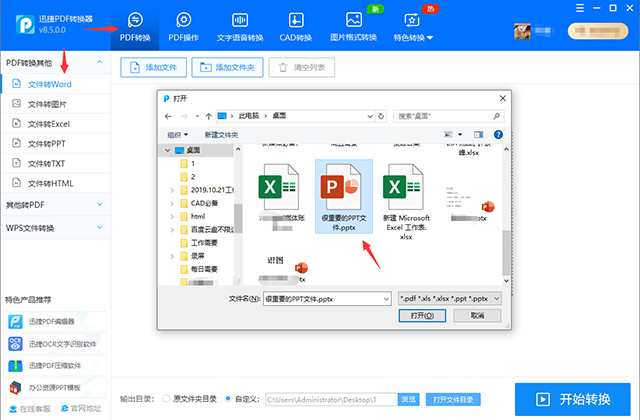Select html folder in tree
The height and width of the screenshot is (420, 640).
click(193, 216)
